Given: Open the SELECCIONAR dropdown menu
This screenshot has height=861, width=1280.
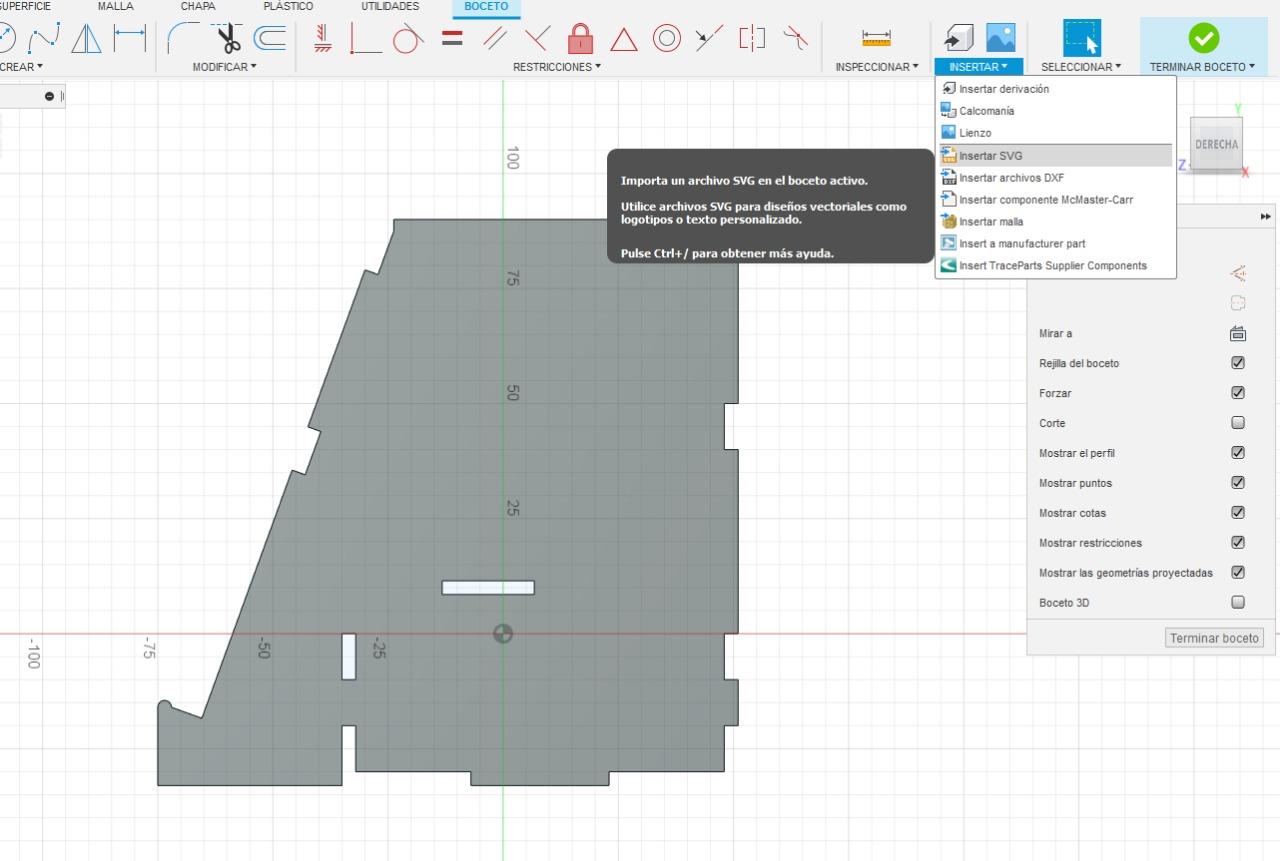Looking at the screenshot, I should point(1080,67).
